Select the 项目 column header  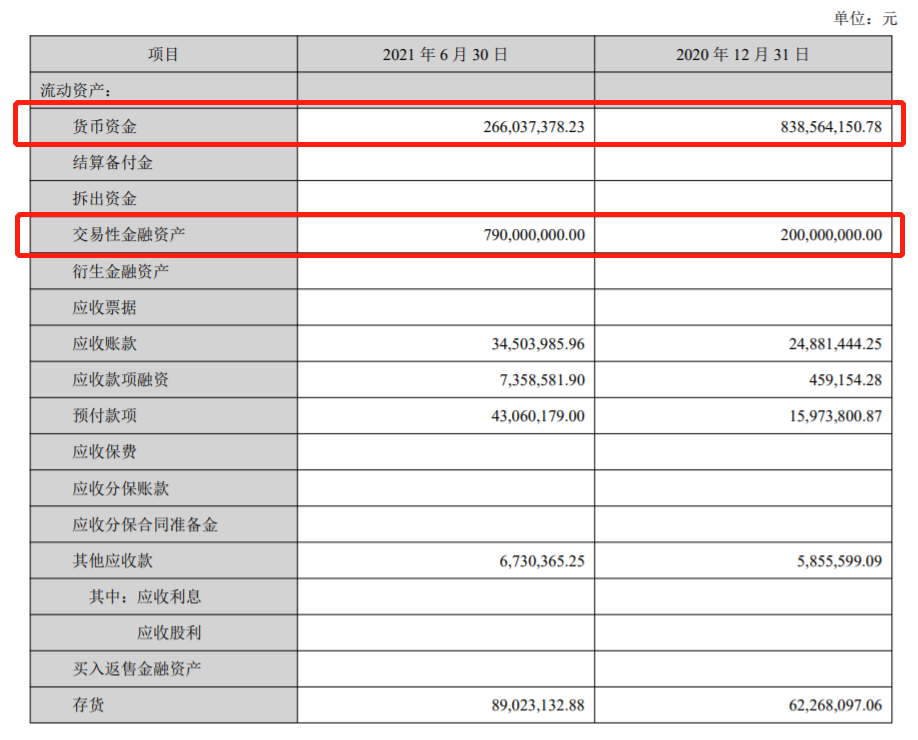163,54
